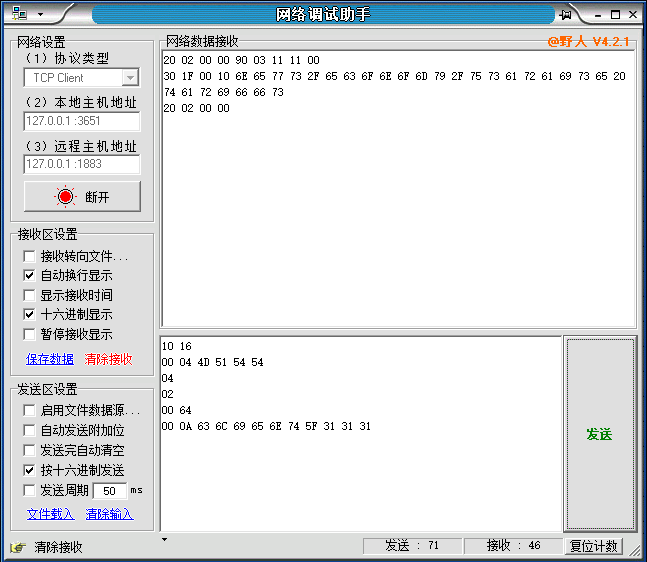Click send line 00 64
Screen dimensions: 647x562
click(x=177, y=410)
